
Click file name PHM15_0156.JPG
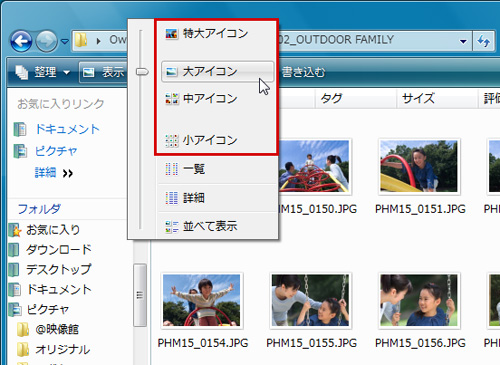(x=420, y=343)
